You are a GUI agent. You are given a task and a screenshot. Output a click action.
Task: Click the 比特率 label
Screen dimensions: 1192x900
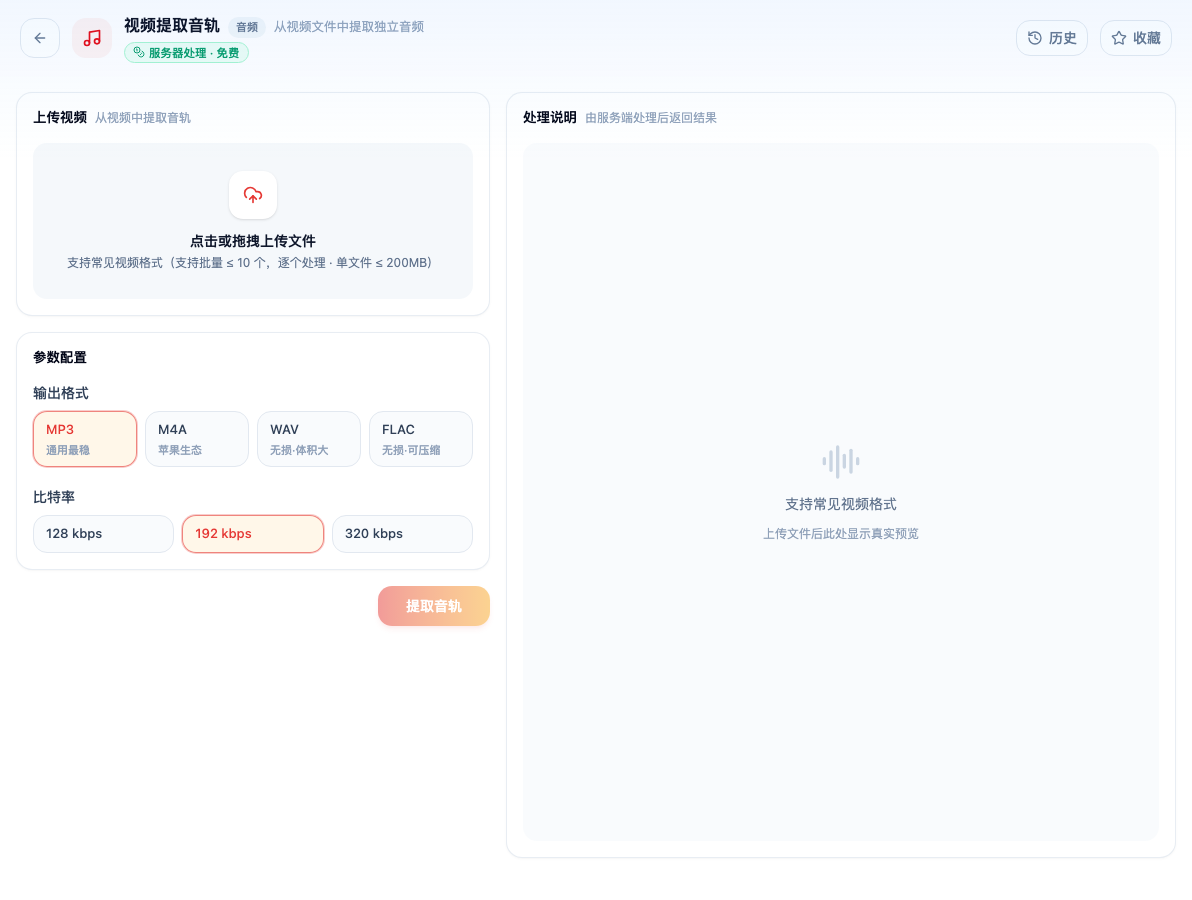click(54, 497)
